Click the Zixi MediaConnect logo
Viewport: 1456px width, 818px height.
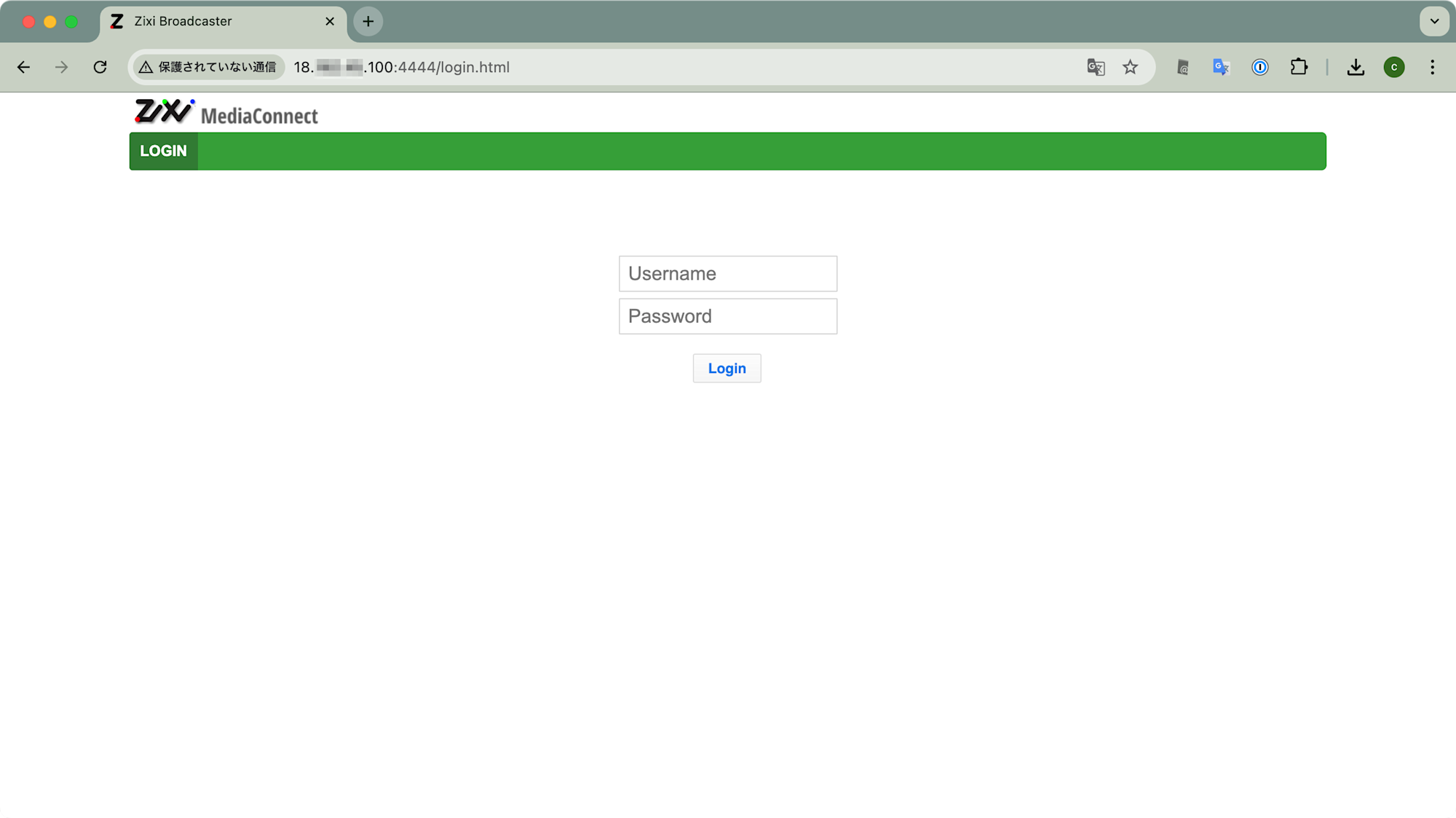coord(226,112)
